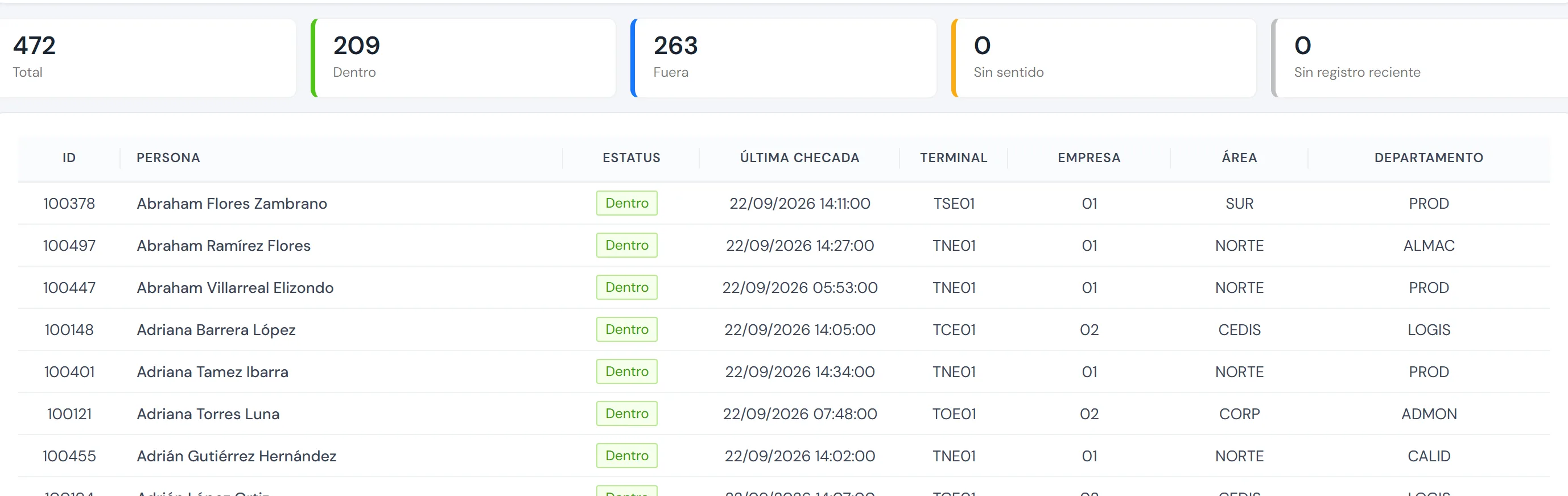Click terminal TSE01 cell
This screenshot has width=1568, height=496.
[954, 203]
